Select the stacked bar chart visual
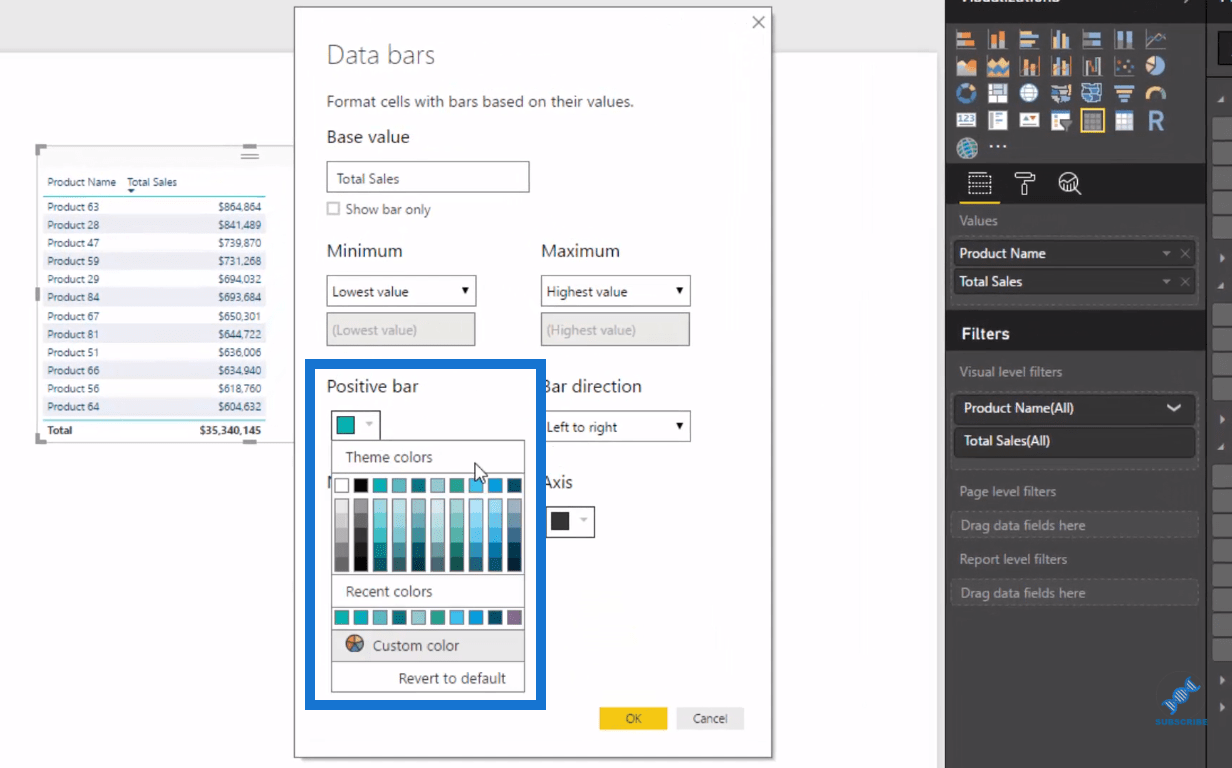This screenshot has width=1232, height=768. 966,40
